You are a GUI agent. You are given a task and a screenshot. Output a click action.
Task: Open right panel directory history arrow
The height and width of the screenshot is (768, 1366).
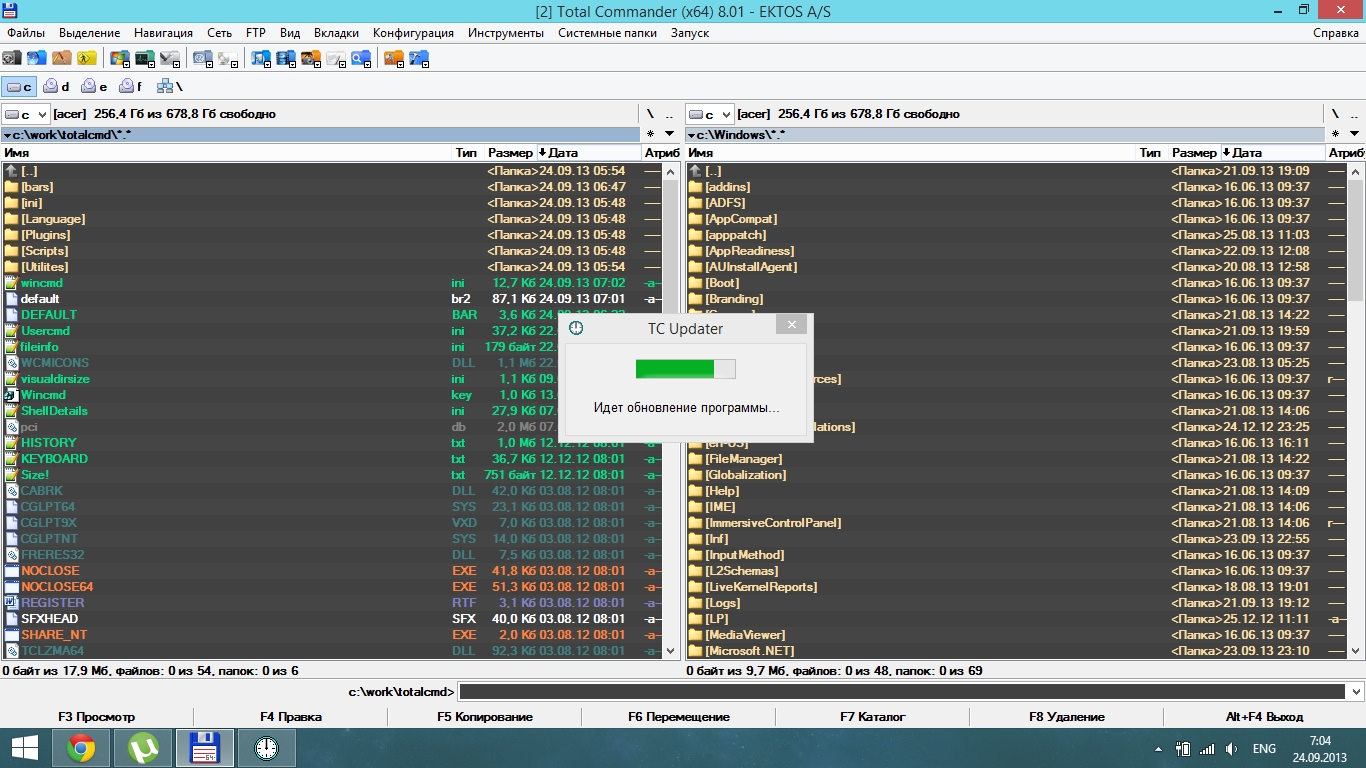1355,134
